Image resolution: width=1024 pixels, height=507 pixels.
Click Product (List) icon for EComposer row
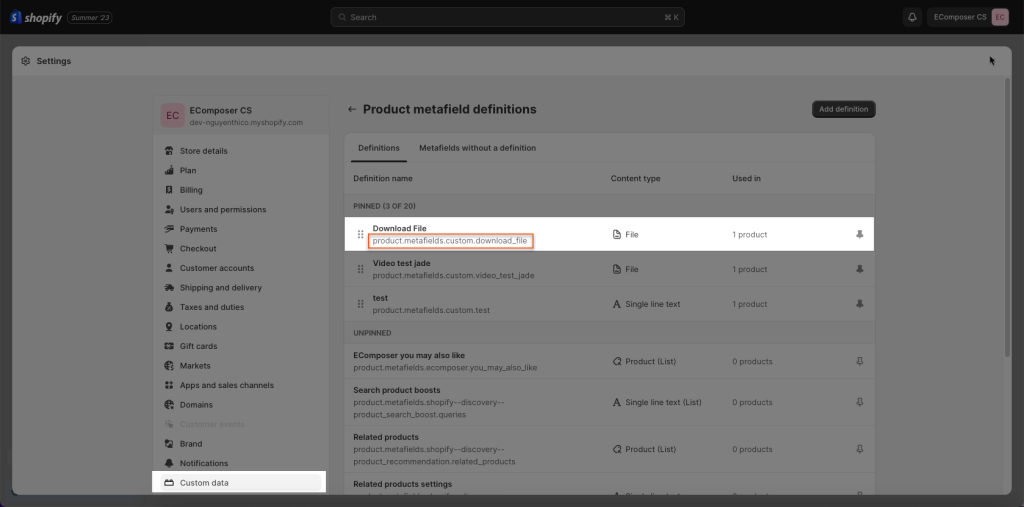pyautogui.click(x=616, y=361)
